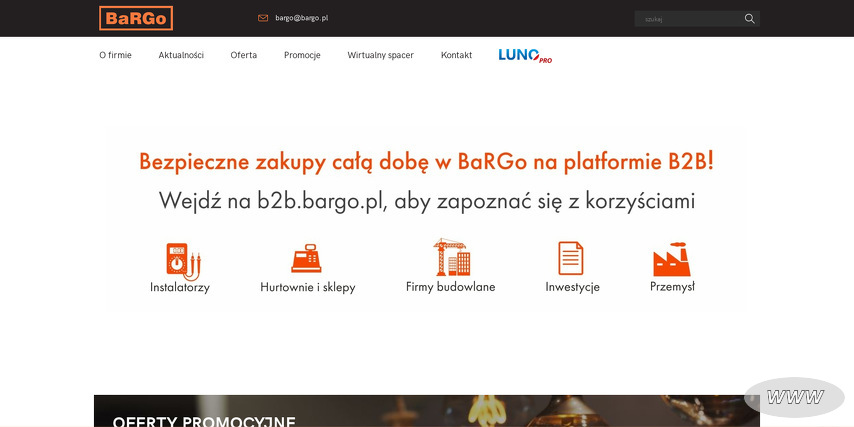Select the Firmy budowlane label

point(450,286)
